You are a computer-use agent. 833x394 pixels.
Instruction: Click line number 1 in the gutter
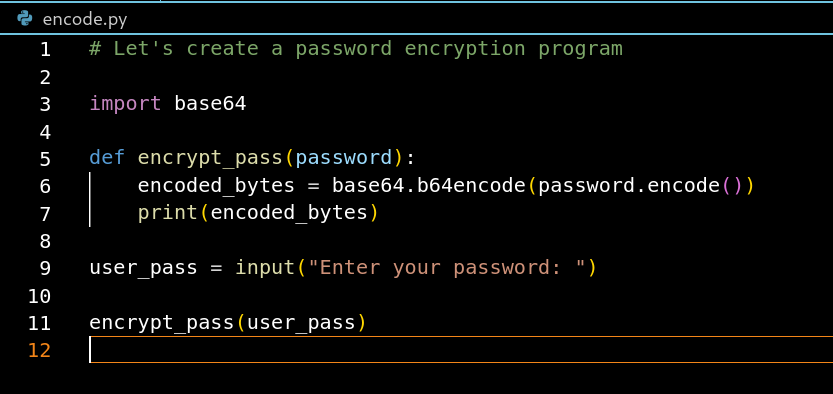[45, 49]
